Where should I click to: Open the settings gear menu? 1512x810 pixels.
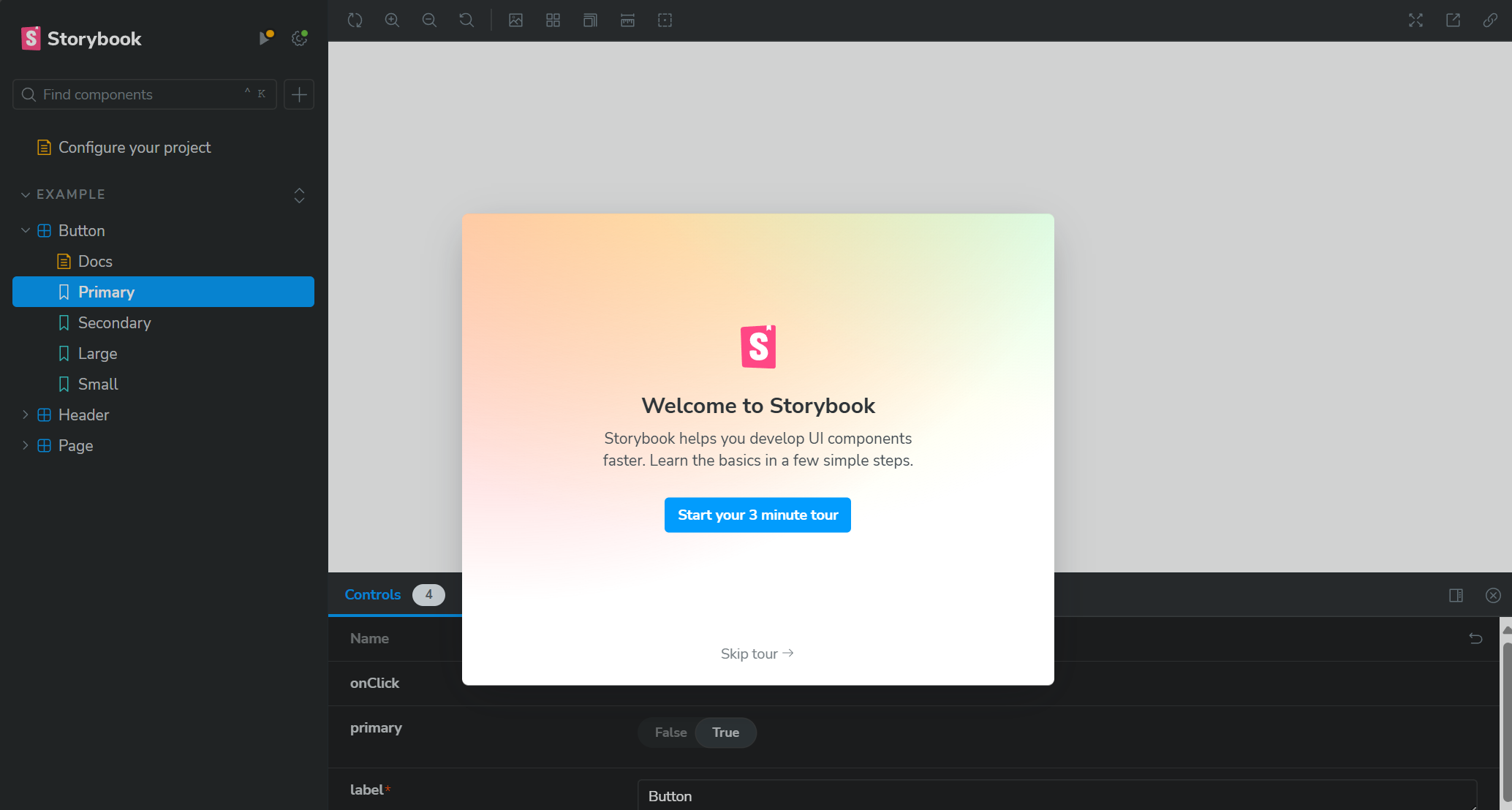[x=299, y=38]
